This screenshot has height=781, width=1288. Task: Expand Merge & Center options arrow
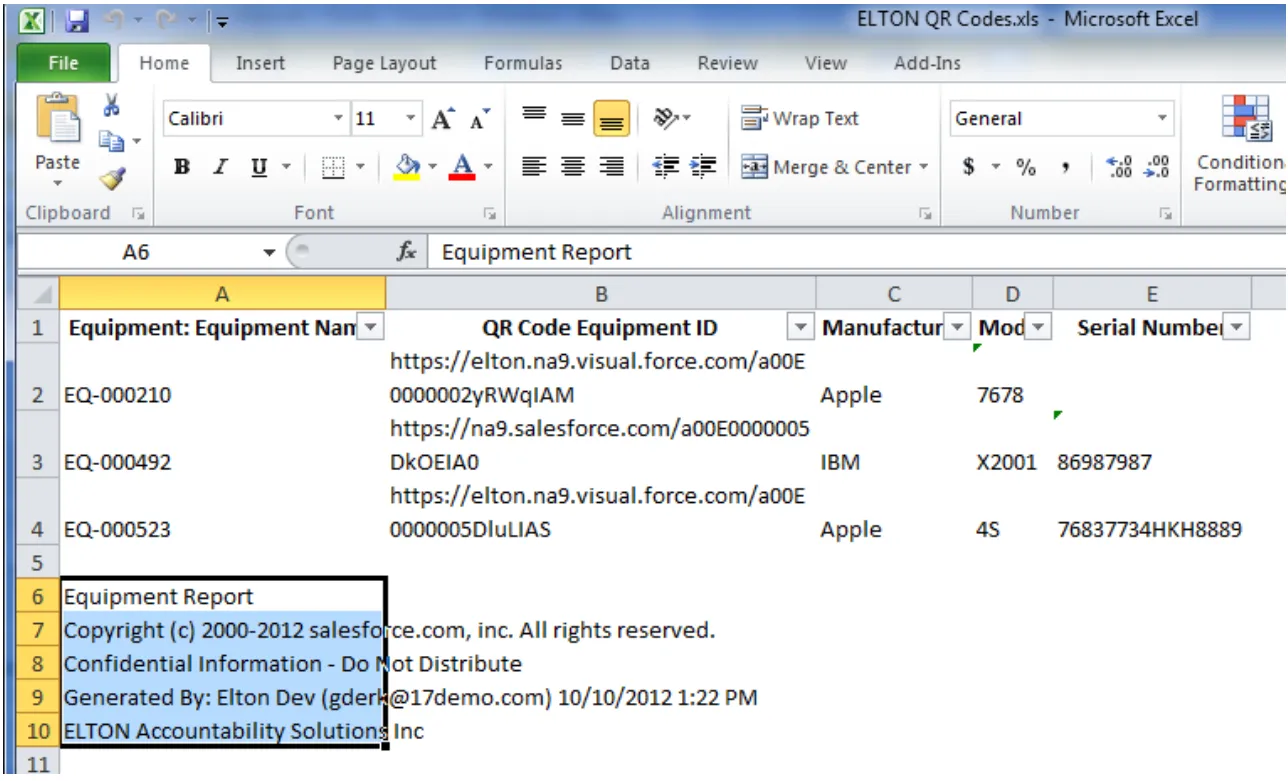[x=923, y=167]
